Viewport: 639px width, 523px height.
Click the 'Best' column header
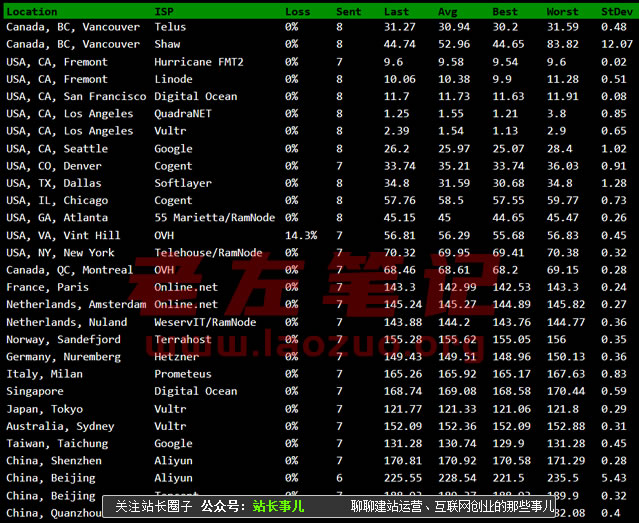click(x=505, y=12)
